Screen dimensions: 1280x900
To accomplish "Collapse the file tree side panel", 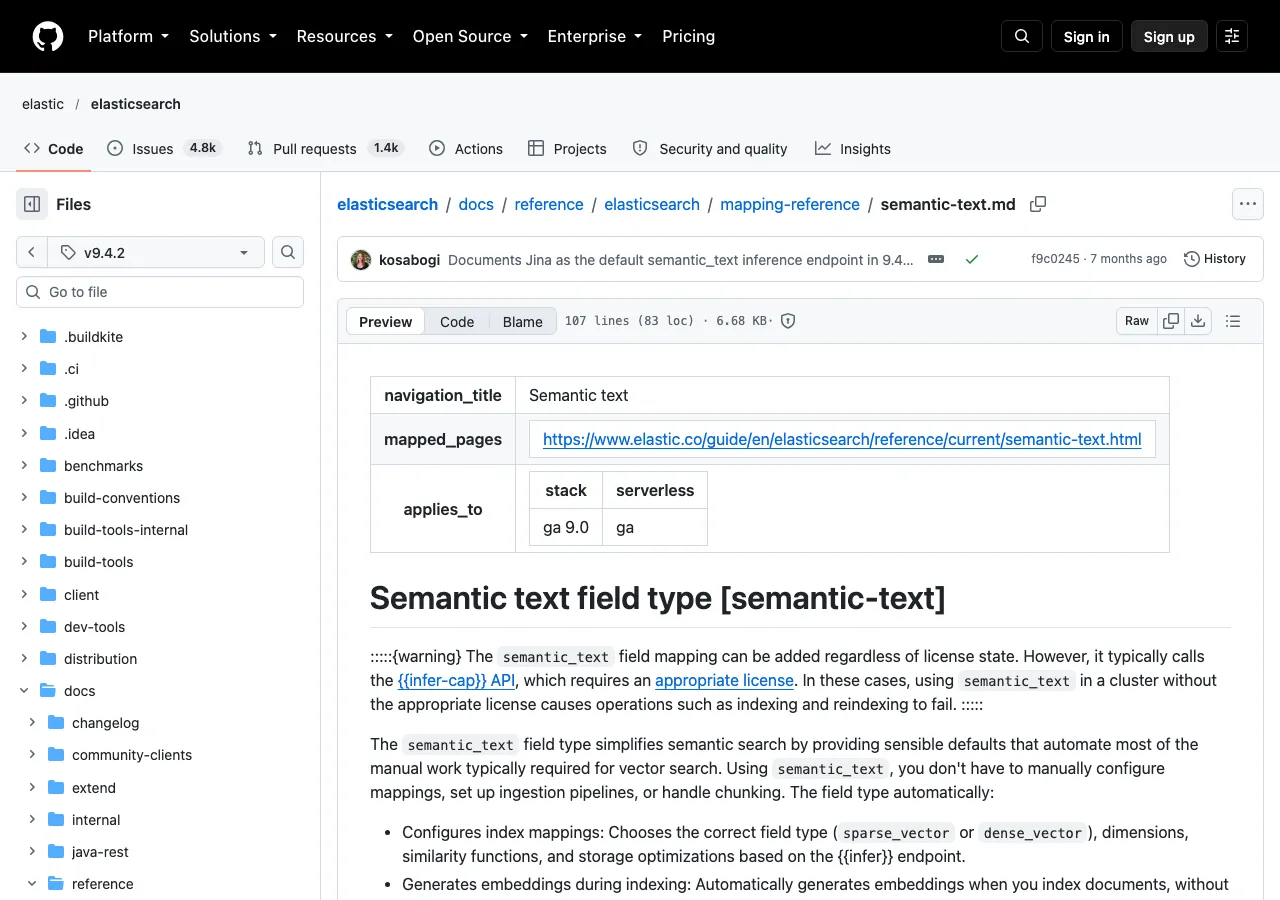I will pyautogui.click(x=32, y=204).
